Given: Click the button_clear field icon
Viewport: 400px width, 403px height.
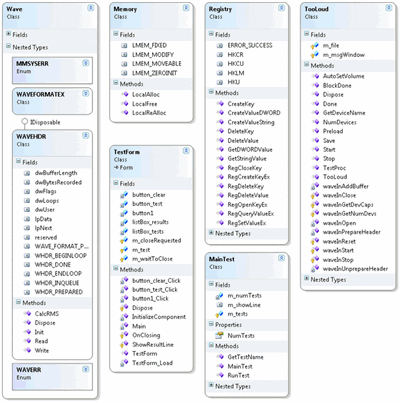Looking at the screenshot, I should tap(124, 195).
